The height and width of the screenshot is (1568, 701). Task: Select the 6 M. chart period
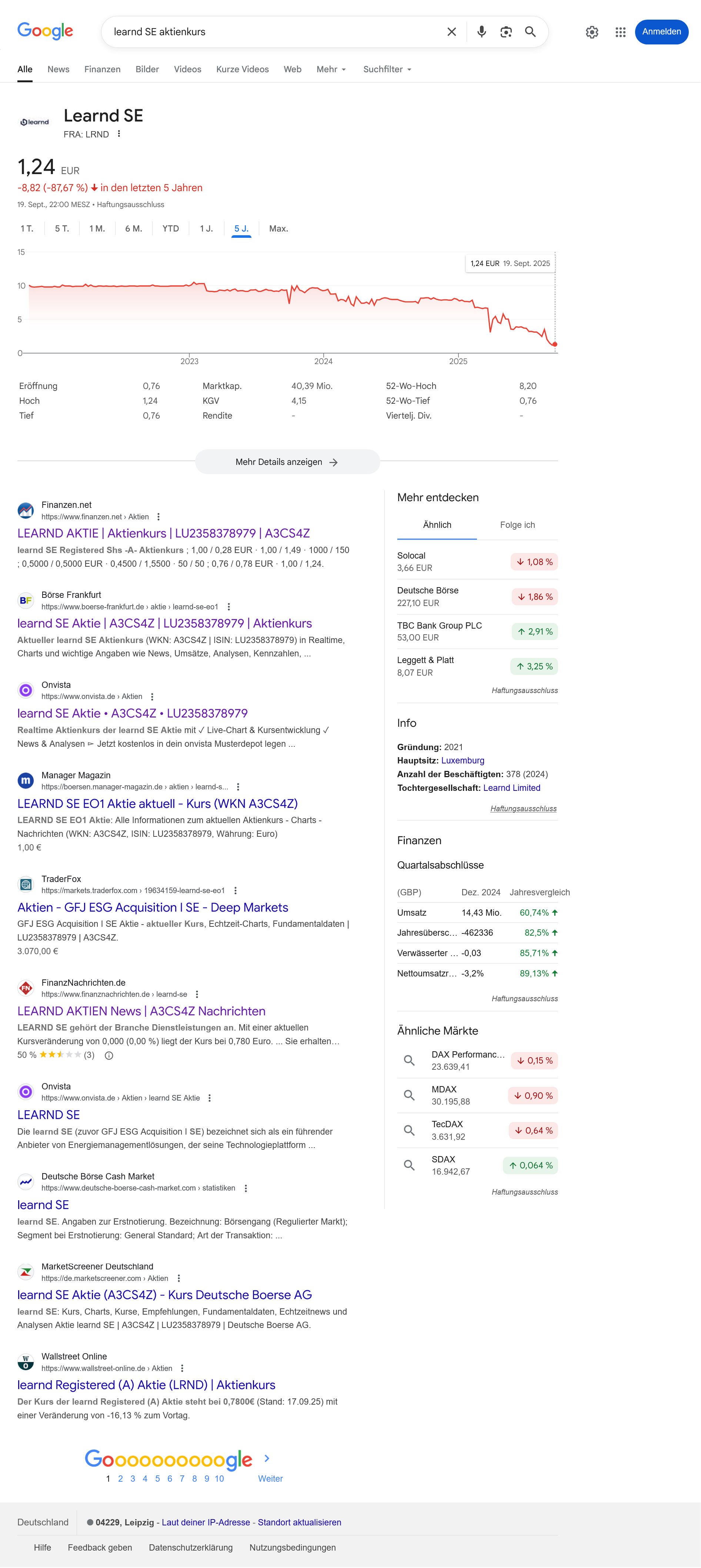click(x=133, y=229)
